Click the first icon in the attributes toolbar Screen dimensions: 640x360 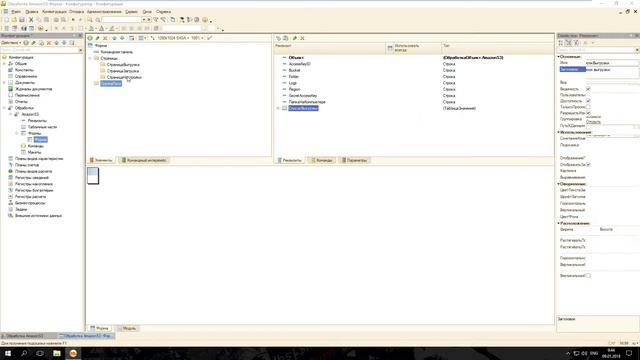[x=278, y=38]
